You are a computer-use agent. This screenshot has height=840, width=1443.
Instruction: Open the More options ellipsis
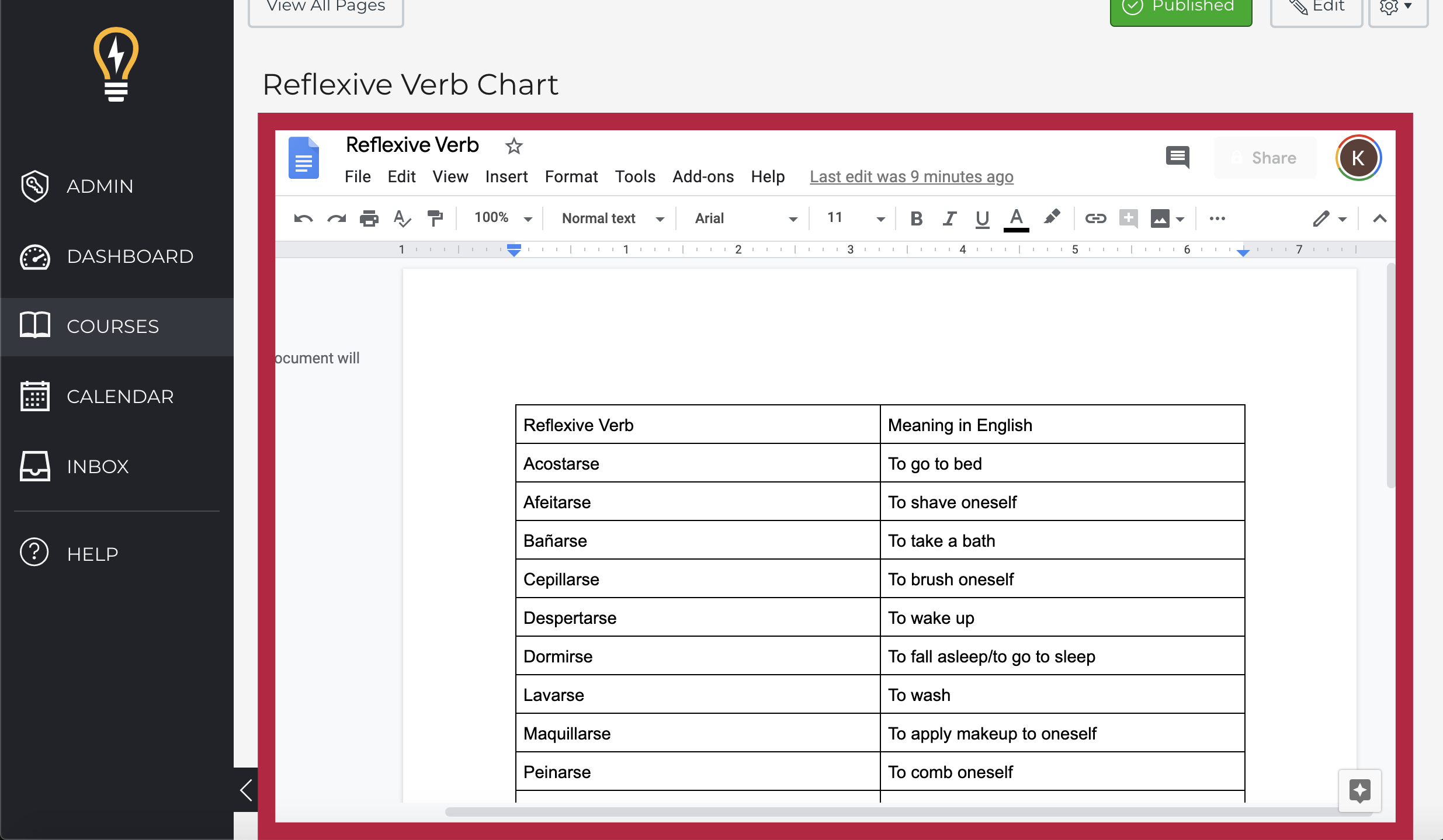click(x=1217, y=218)
